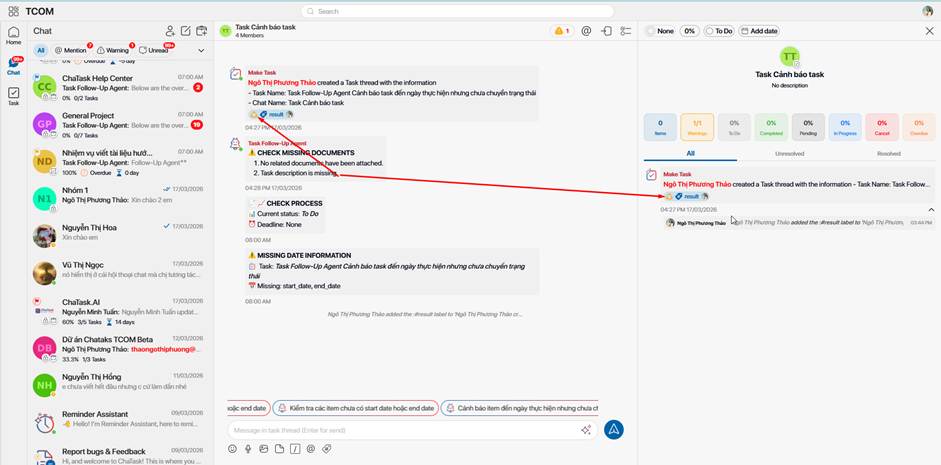Collapse the activity log chevron in task panel

click(931, 209)
